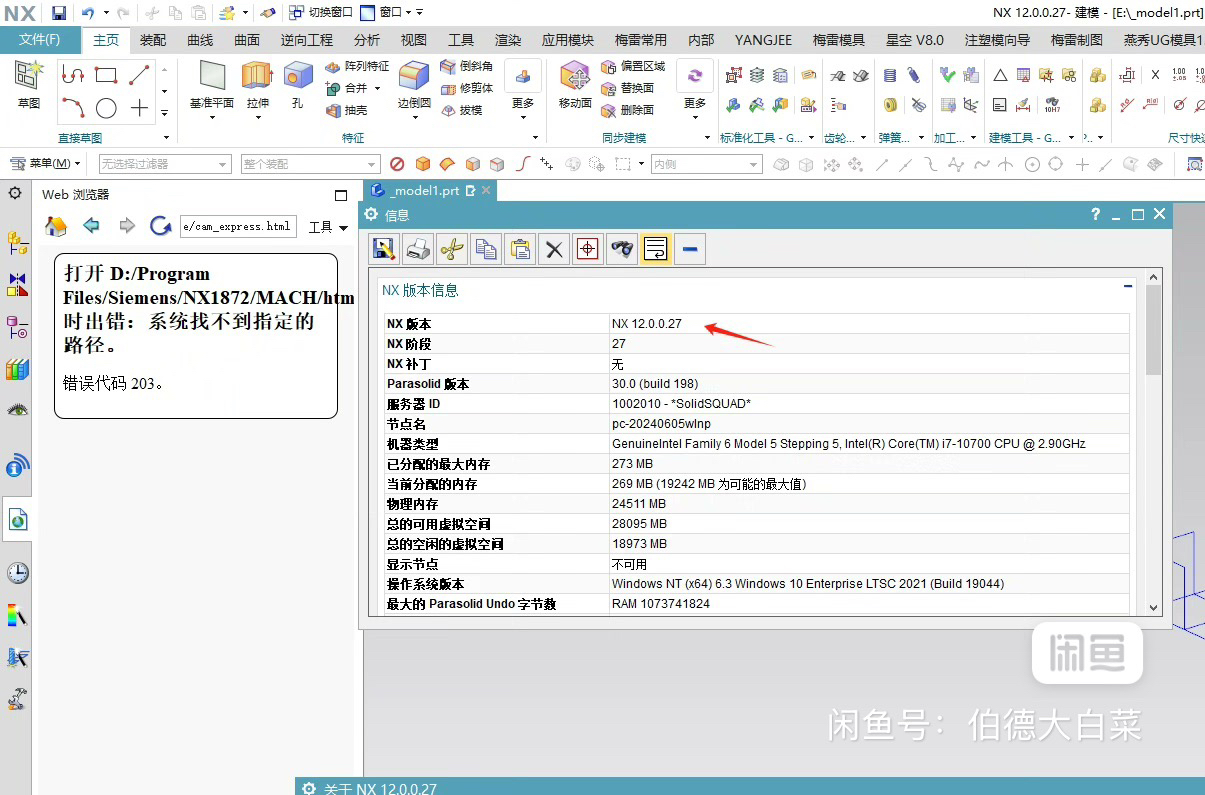Image resolution: width=1205 pixels, height=795 pixels.
Task: Open the 工具 dropdown in Web browser
Action: tap(328, 227)
